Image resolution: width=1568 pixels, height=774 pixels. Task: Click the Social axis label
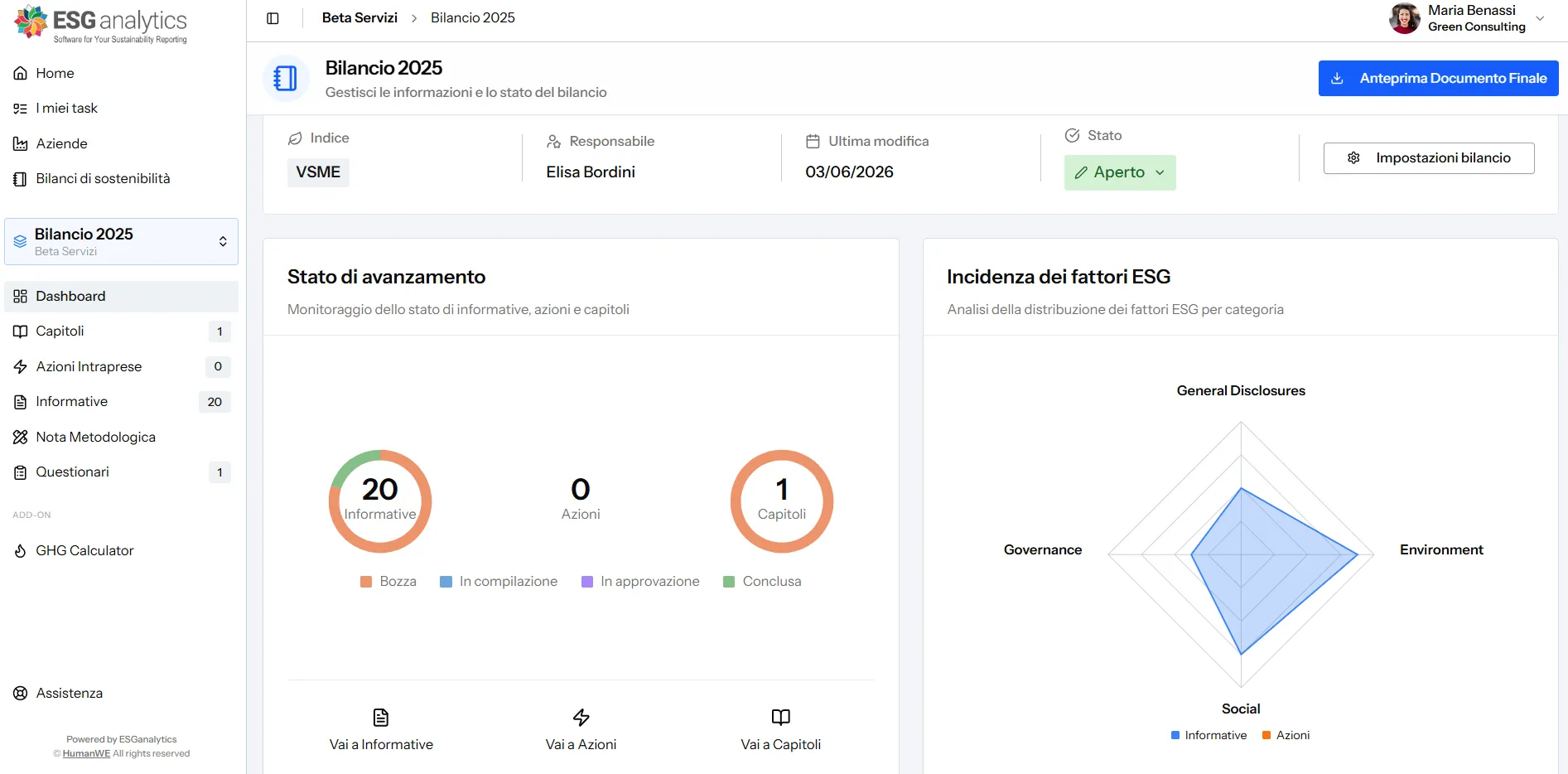click(1241, 709)
